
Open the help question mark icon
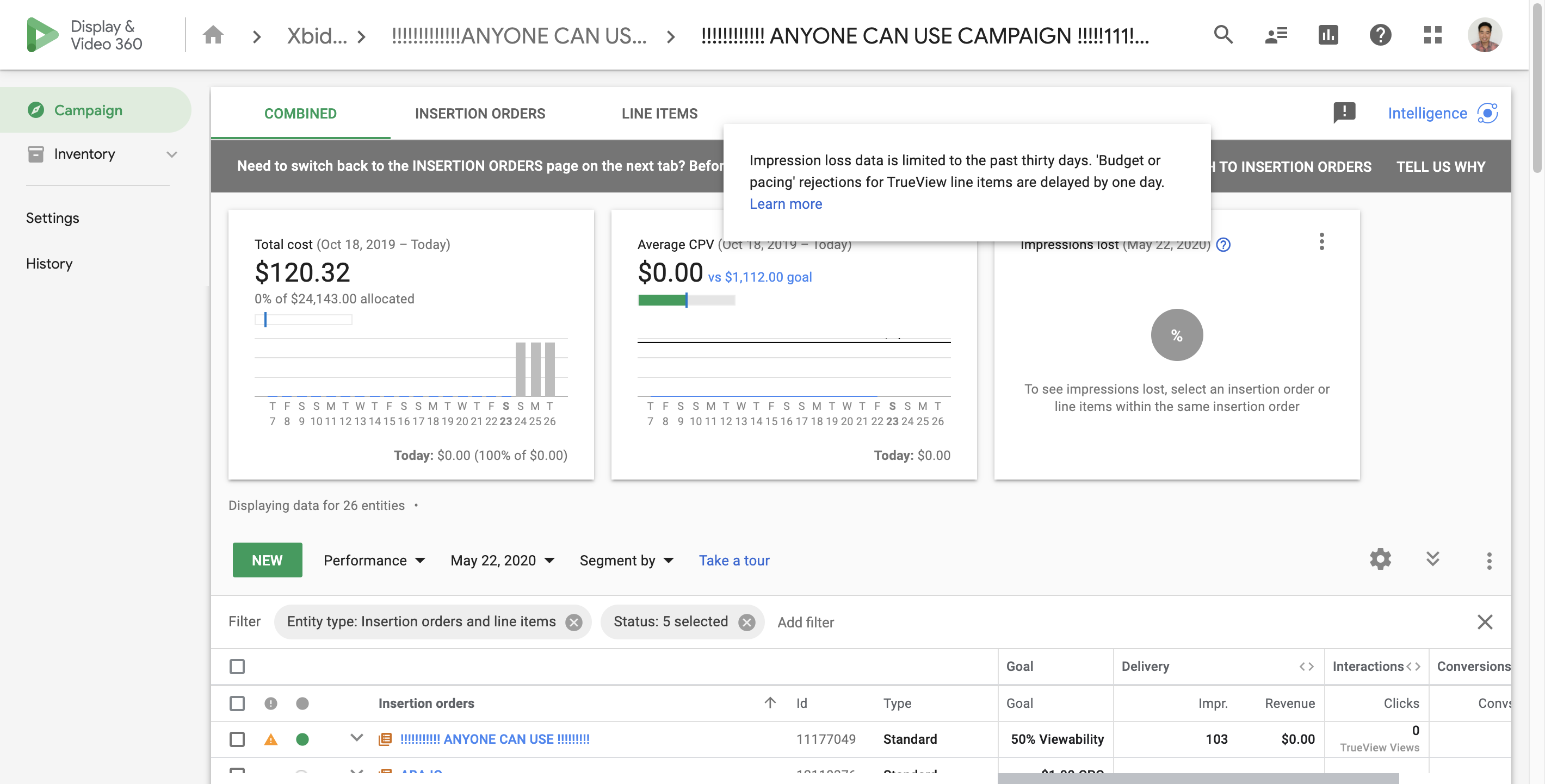click(x=1380, y=35)
